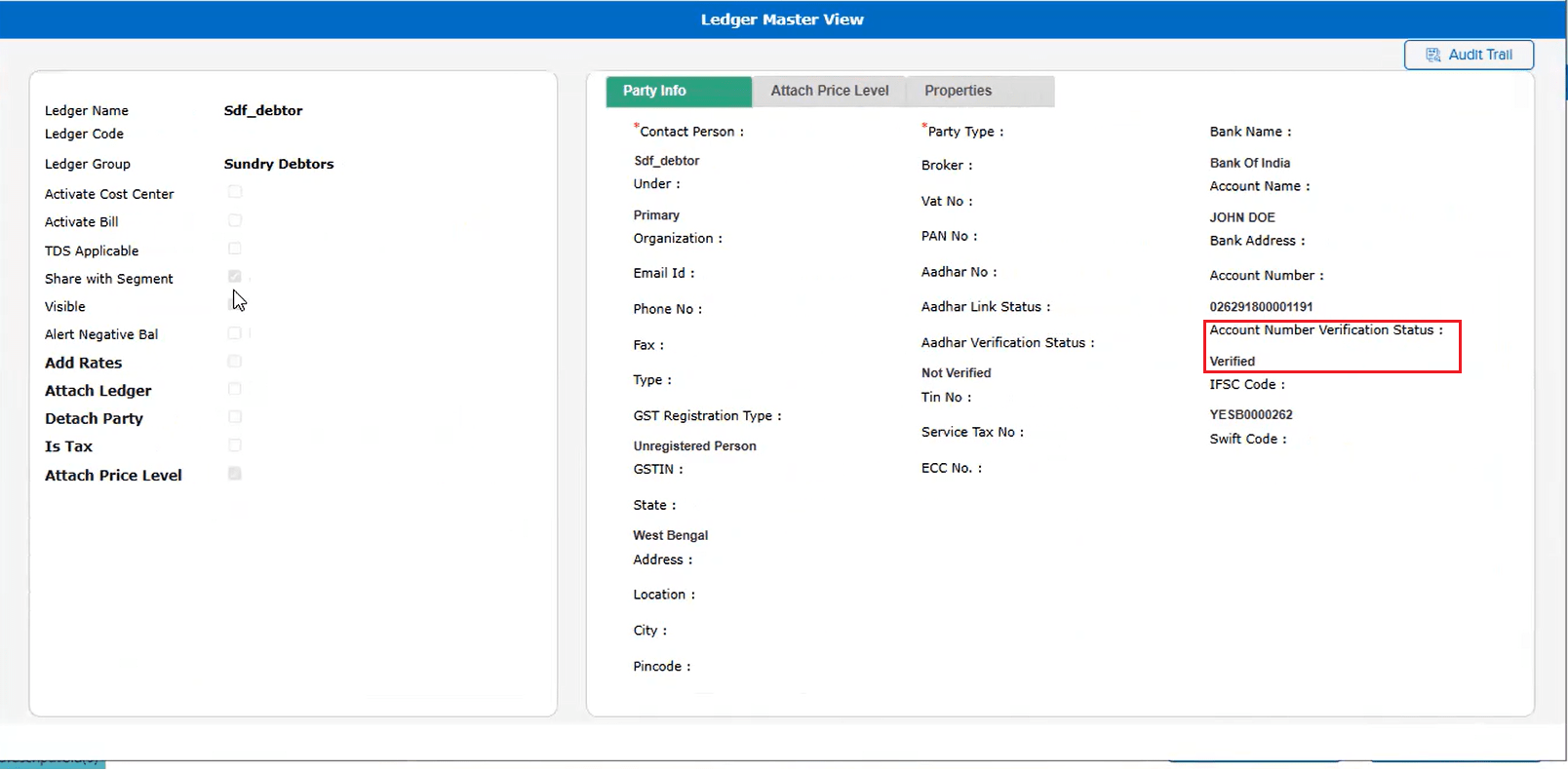Enable the TDS Applicable checkbox

235,249
